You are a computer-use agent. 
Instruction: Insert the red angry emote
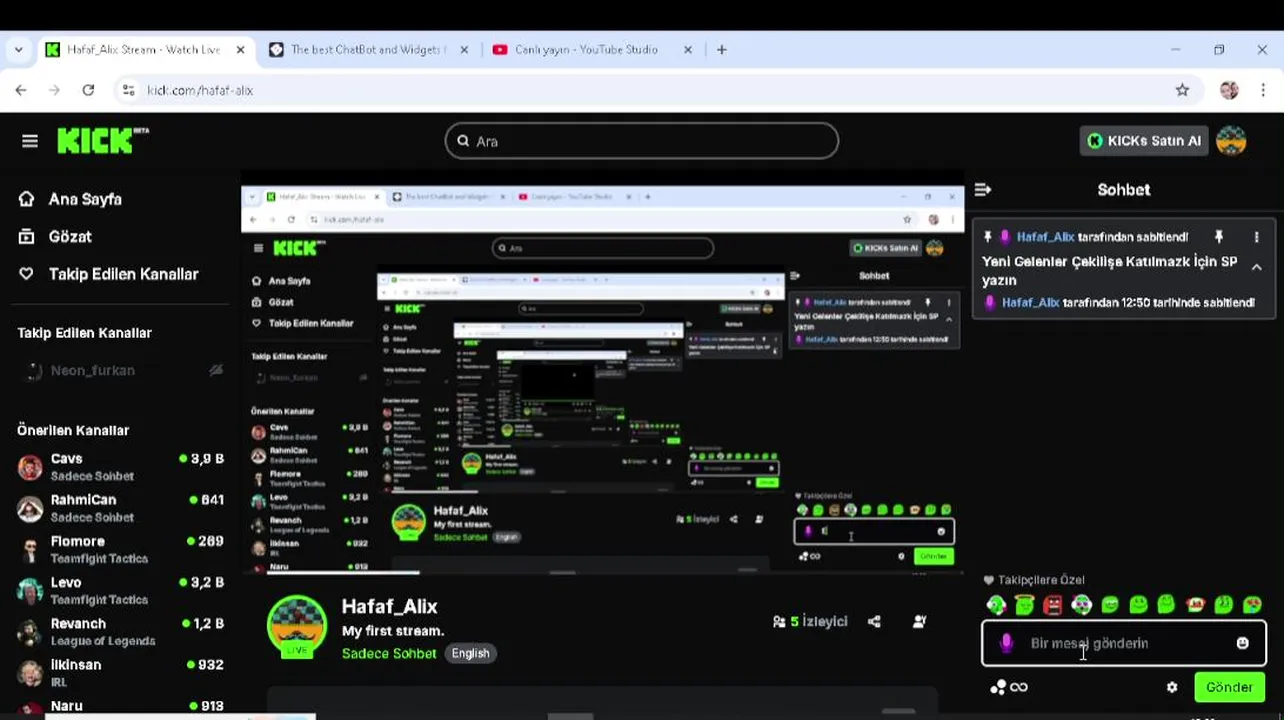pyautogui.click(x=1052, y=604)
